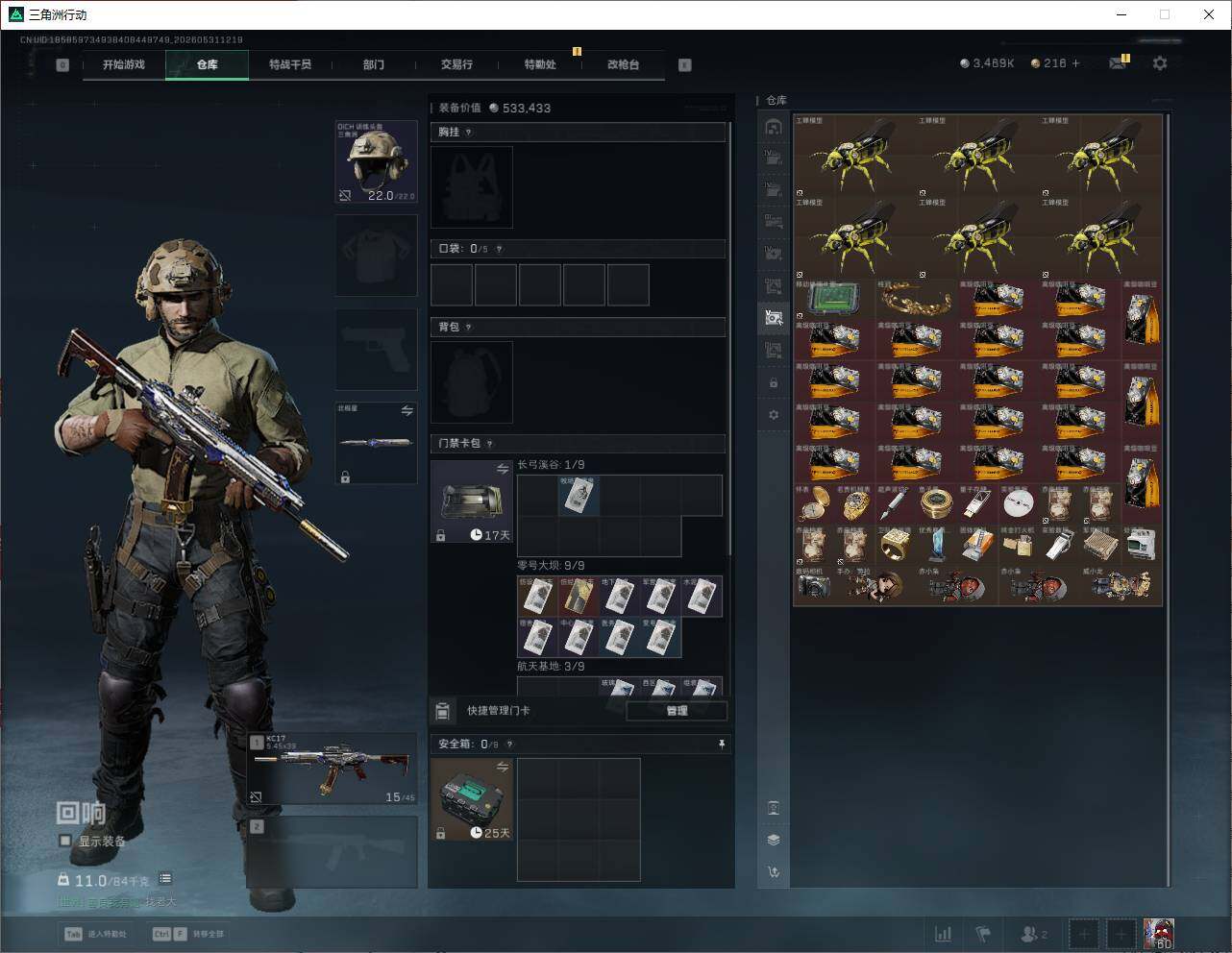Select the highlighted collectibles filter in warehouse sidebar

774,317
